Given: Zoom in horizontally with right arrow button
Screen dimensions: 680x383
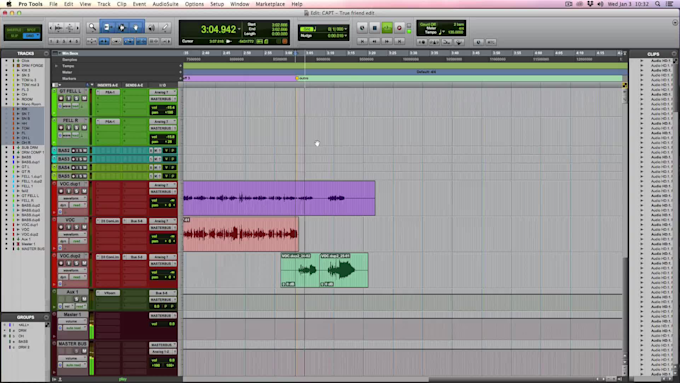Looking at the screenshot, I should [78, 28].
